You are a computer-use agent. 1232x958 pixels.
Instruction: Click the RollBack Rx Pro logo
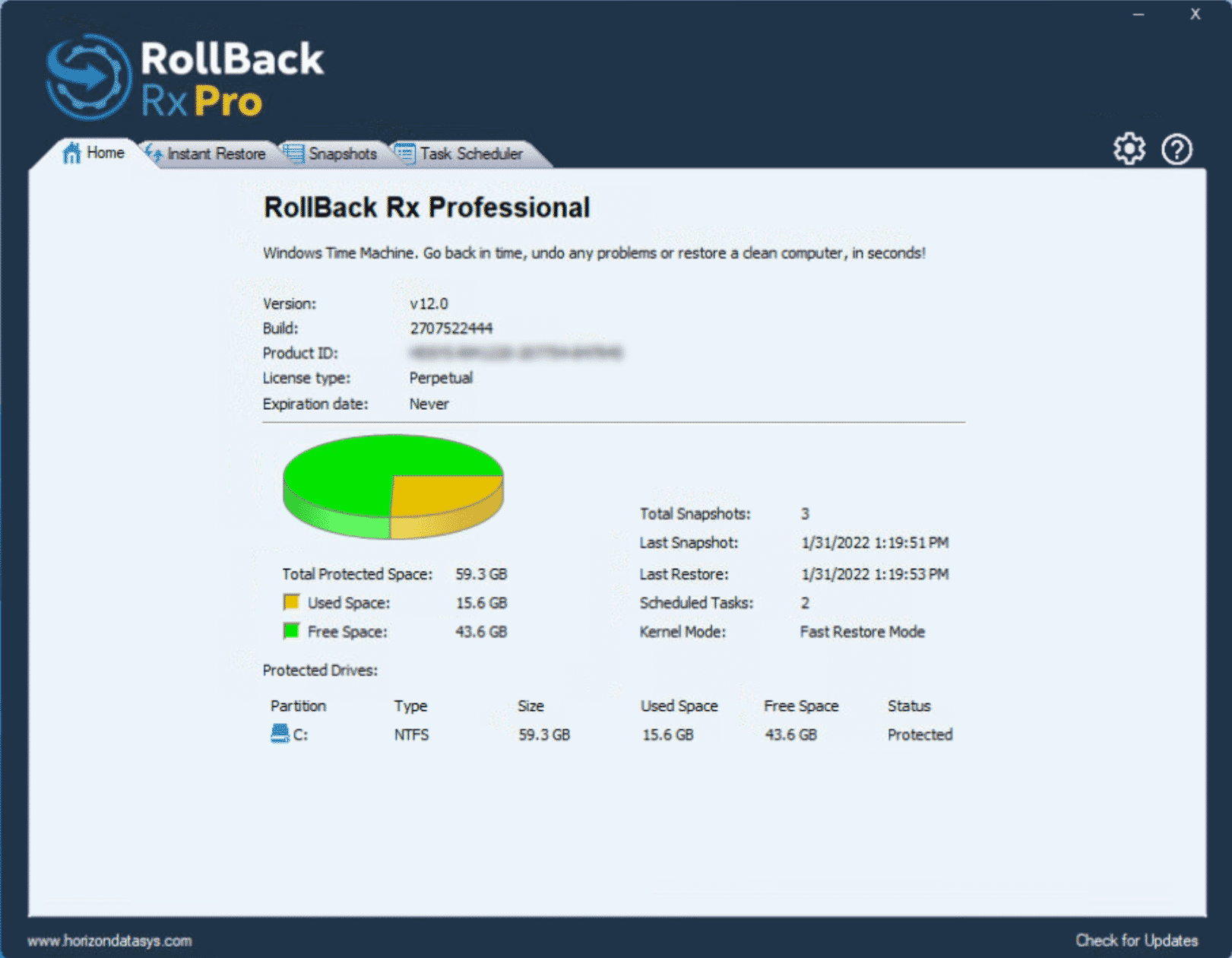(182, 76)
